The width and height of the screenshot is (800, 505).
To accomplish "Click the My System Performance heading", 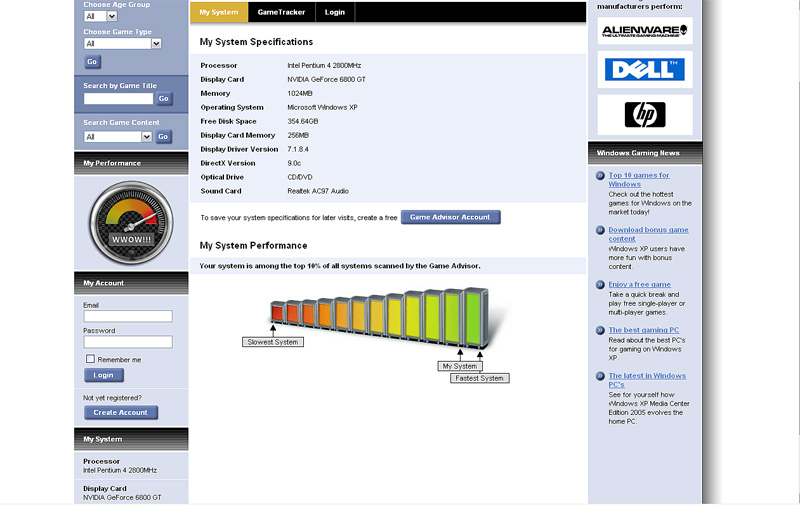I will pos(254,245).
